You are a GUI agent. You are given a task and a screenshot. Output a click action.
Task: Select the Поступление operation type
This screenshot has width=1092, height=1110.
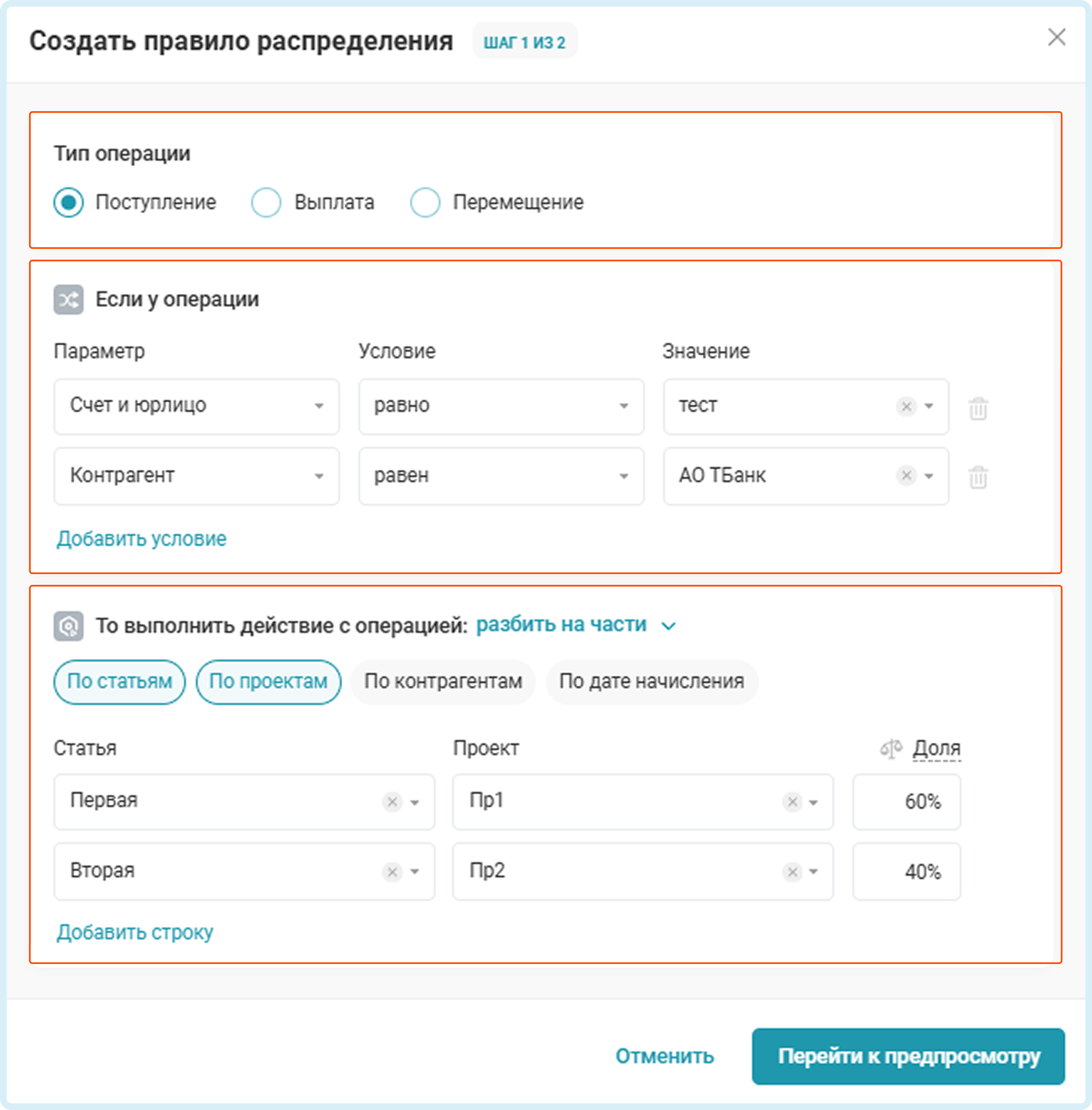coord(69,202)
